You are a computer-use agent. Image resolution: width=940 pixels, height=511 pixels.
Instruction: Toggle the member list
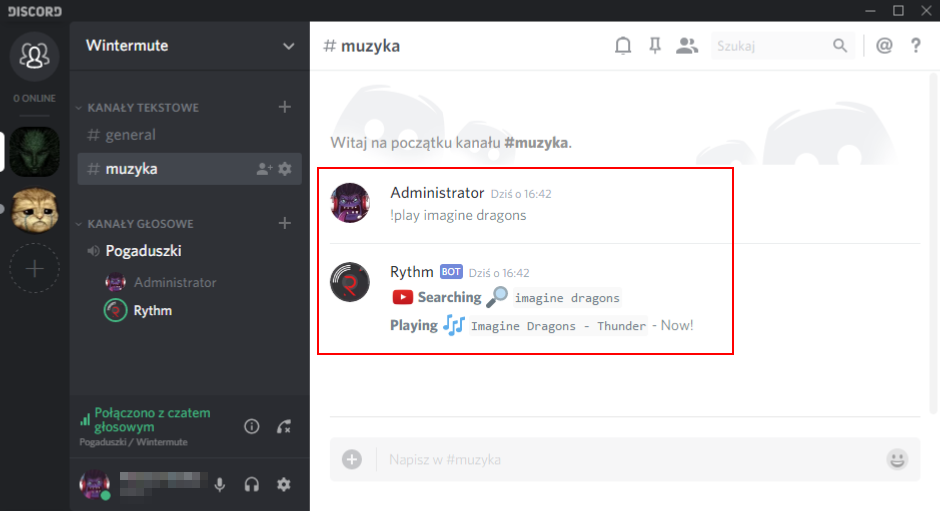(x=686, y=46)
